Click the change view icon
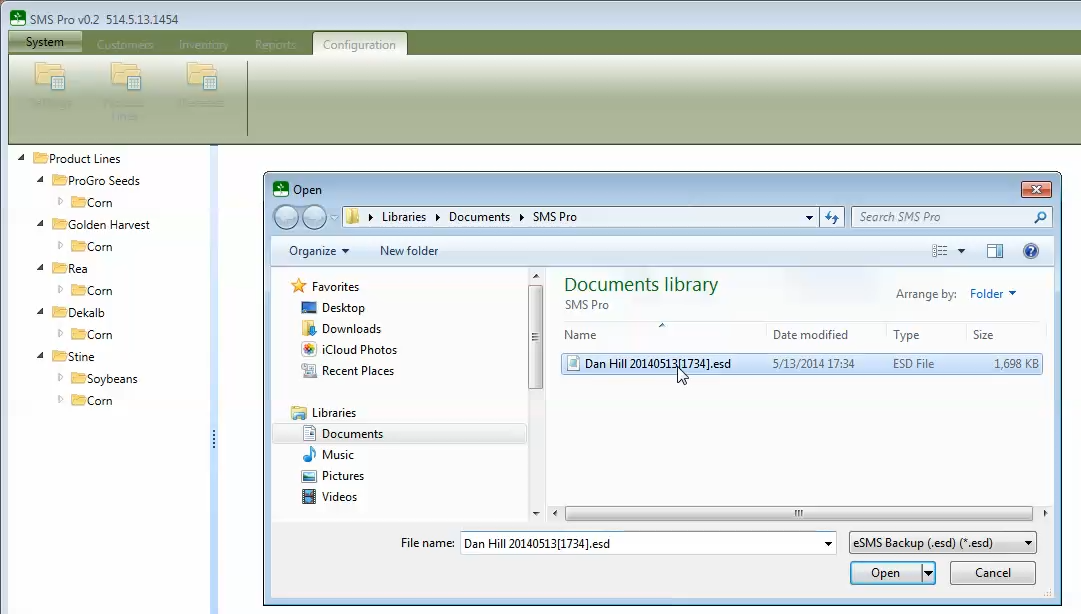Screen dimensions: 1081x614 pos(940,251)
